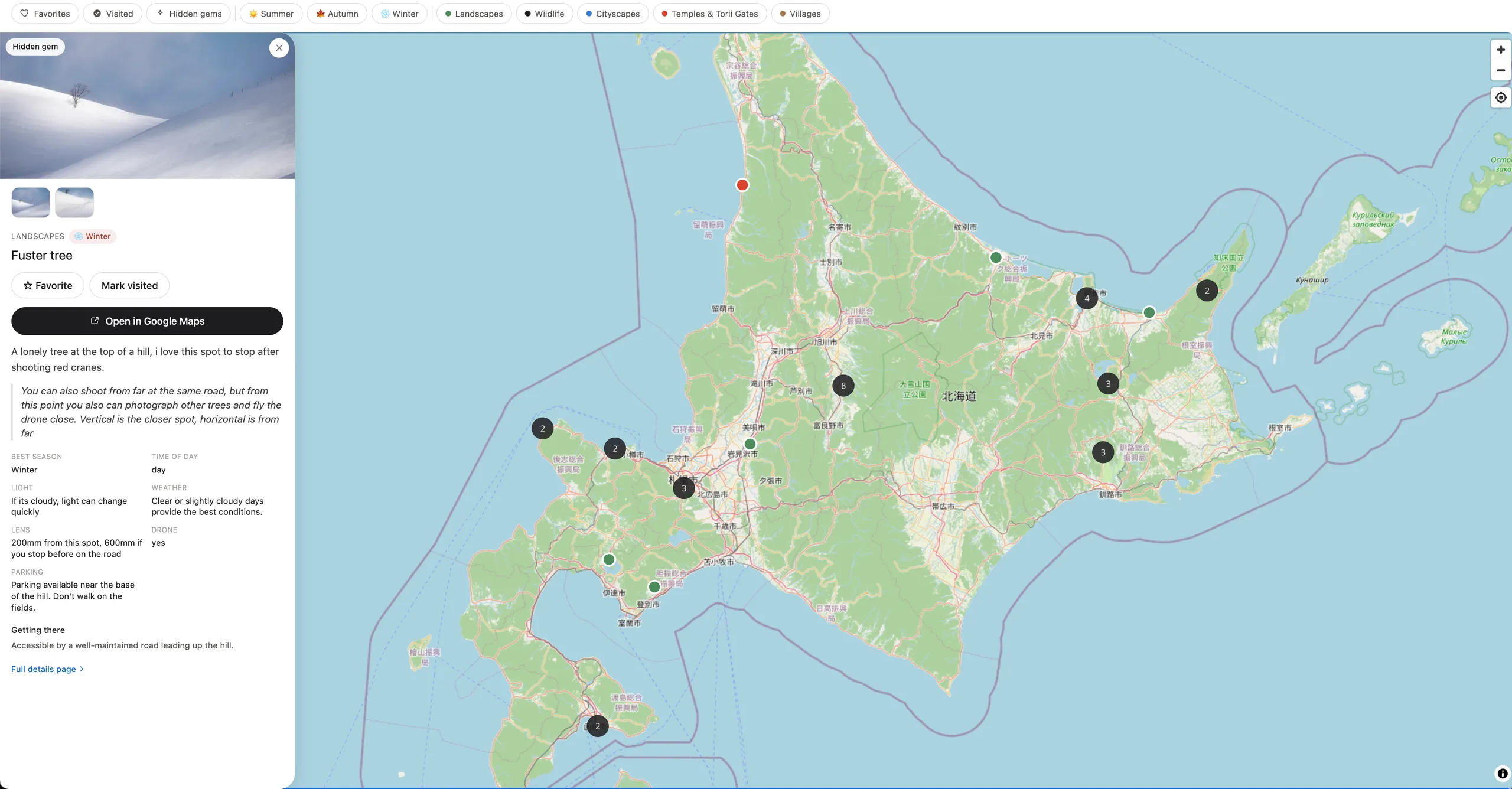Select the green marker north of Date
The height and width of the screenshot is (789, 1512).
609,559
